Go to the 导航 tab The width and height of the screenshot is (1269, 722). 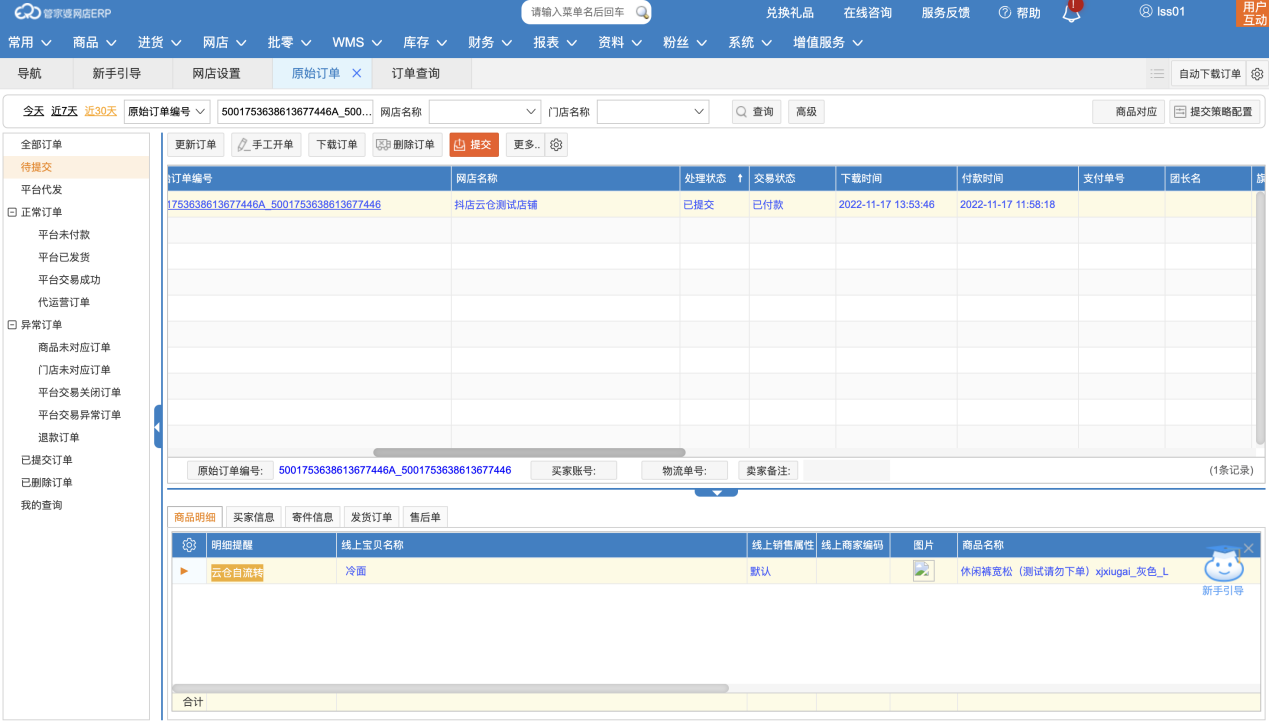(x=30, y=73)
